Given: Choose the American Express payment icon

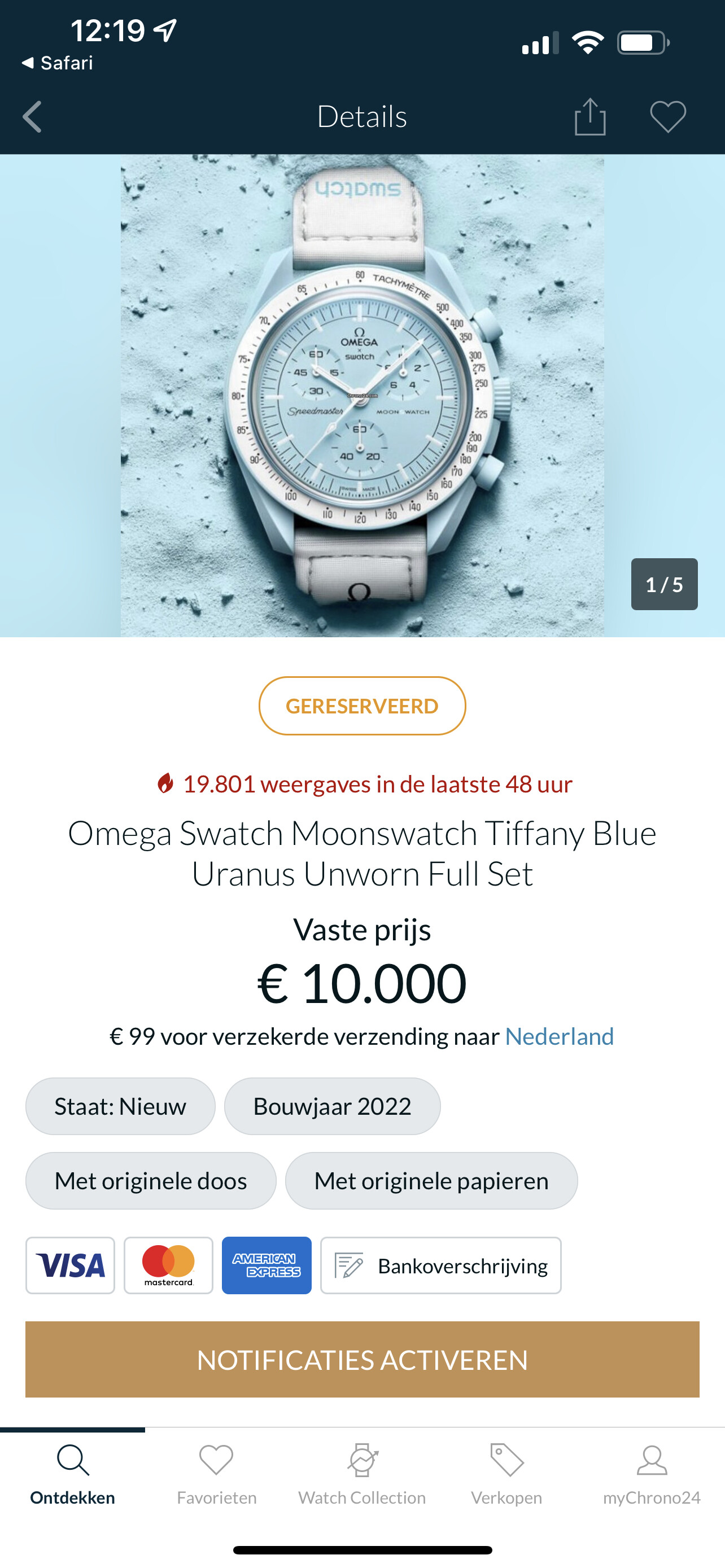Looking at the screenshot, I should click(267, 1265).
